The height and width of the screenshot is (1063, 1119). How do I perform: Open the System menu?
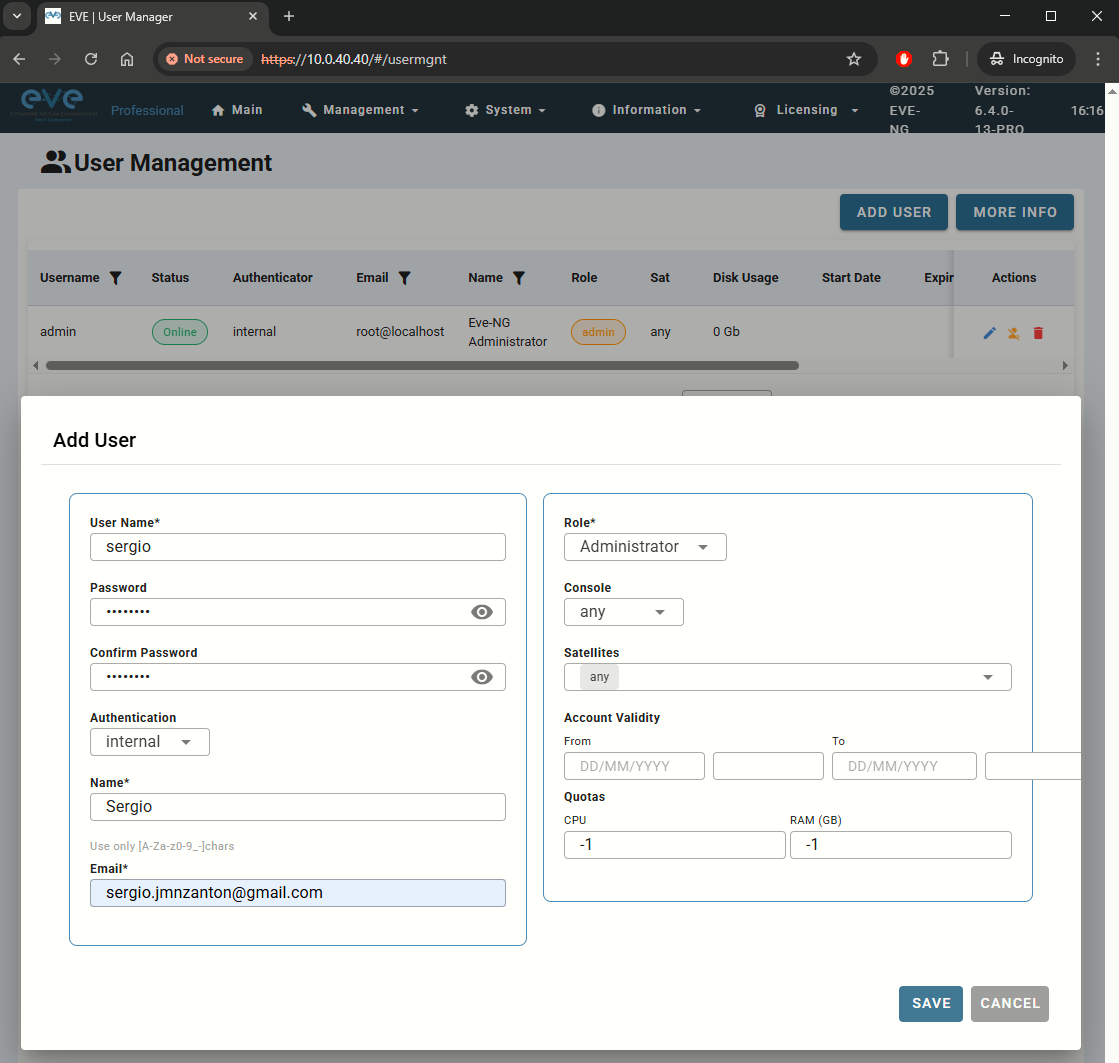505,110
